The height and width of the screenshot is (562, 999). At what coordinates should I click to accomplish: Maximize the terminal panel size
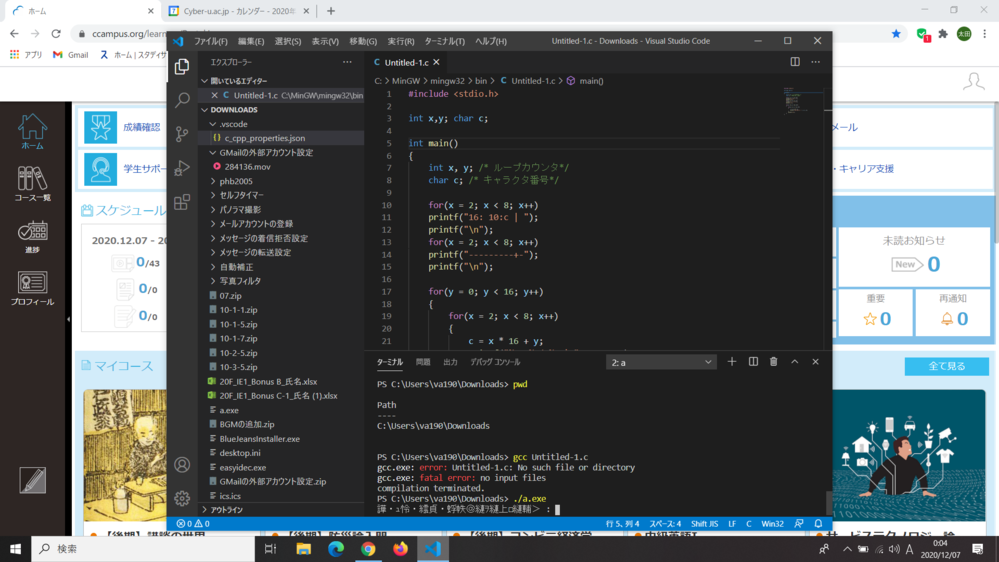(795, 362)
